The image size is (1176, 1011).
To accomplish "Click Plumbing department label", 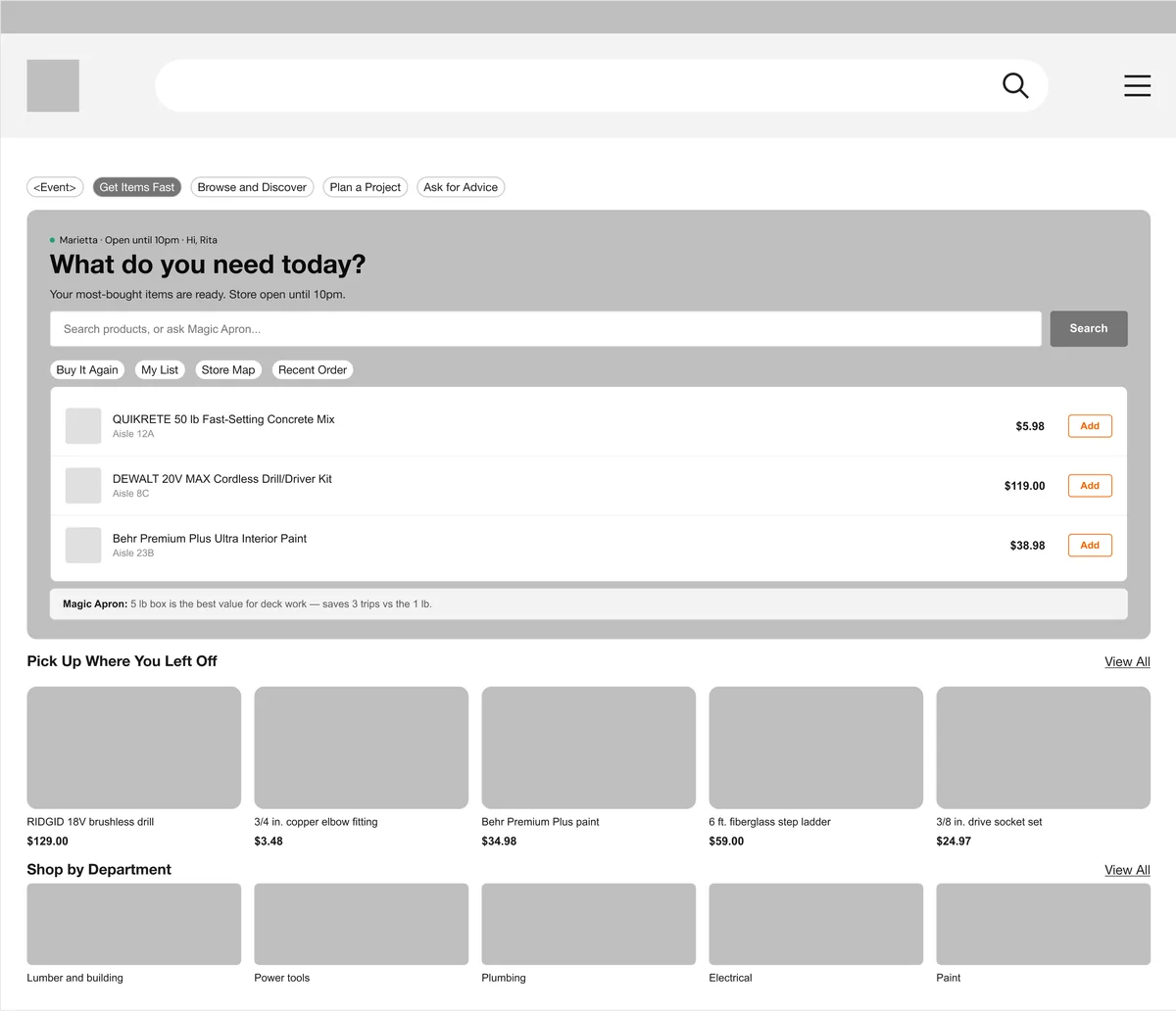I will pyautogui.click(x=504, y=978).
